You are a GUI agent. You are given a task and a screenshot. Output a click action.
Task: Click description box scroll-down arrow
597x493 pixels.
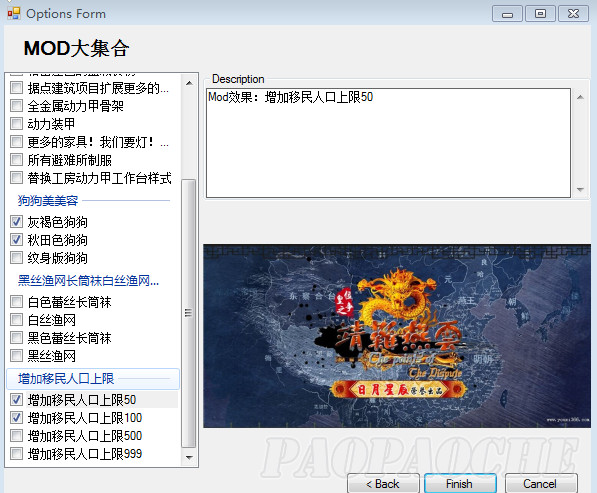(580, 189)
